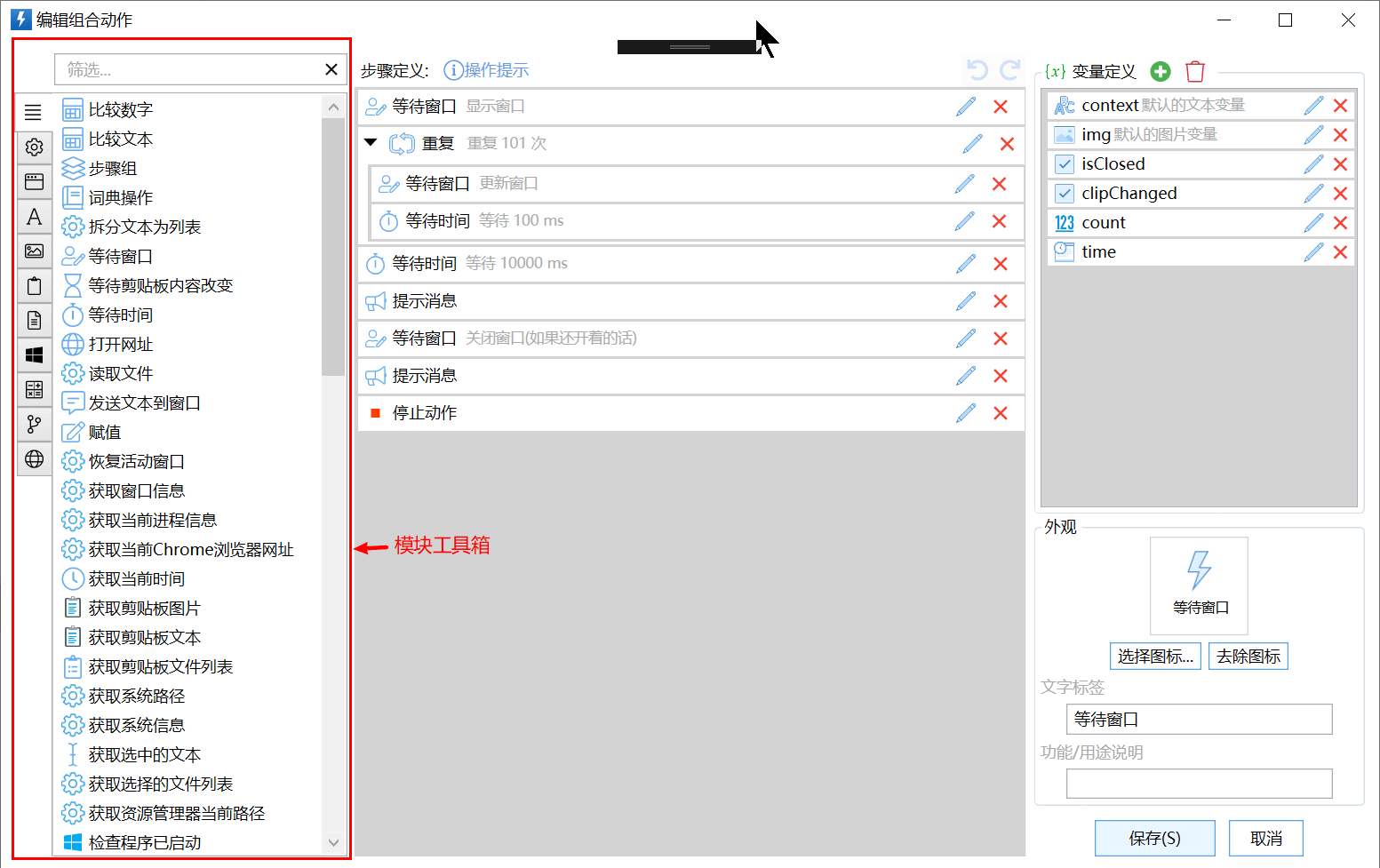
Task: Click toolbox scrollbar down arrow
Action: pyautogui.click(x=334, y=842)
